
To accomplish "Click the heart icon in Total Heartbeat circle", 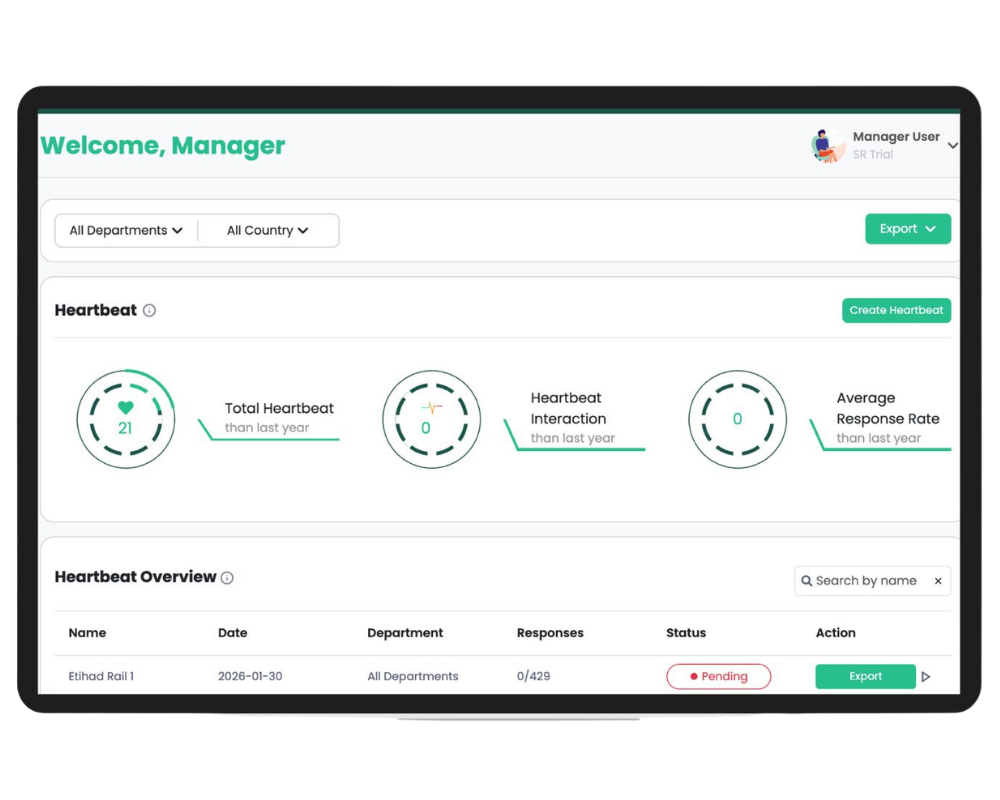I will pyautogui.click(x=125, y=407).
